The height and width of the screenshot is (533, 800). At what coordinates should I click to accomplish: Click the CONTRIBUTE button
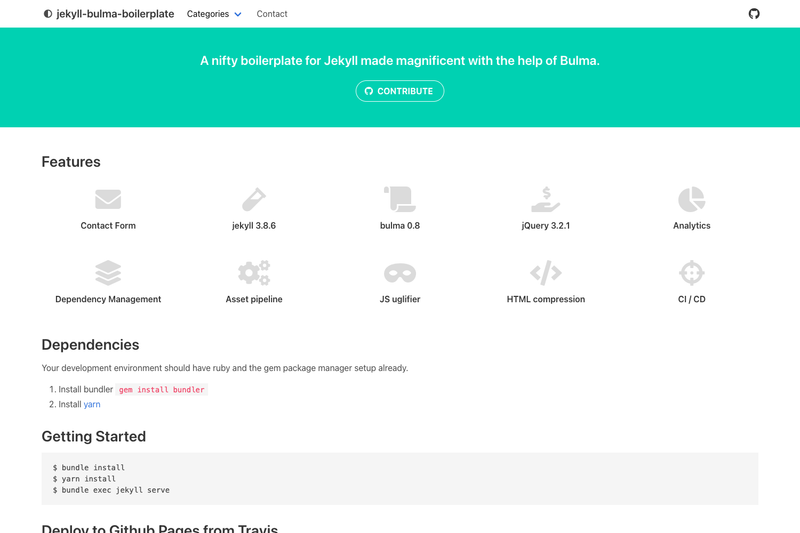[x=399, y=91]
